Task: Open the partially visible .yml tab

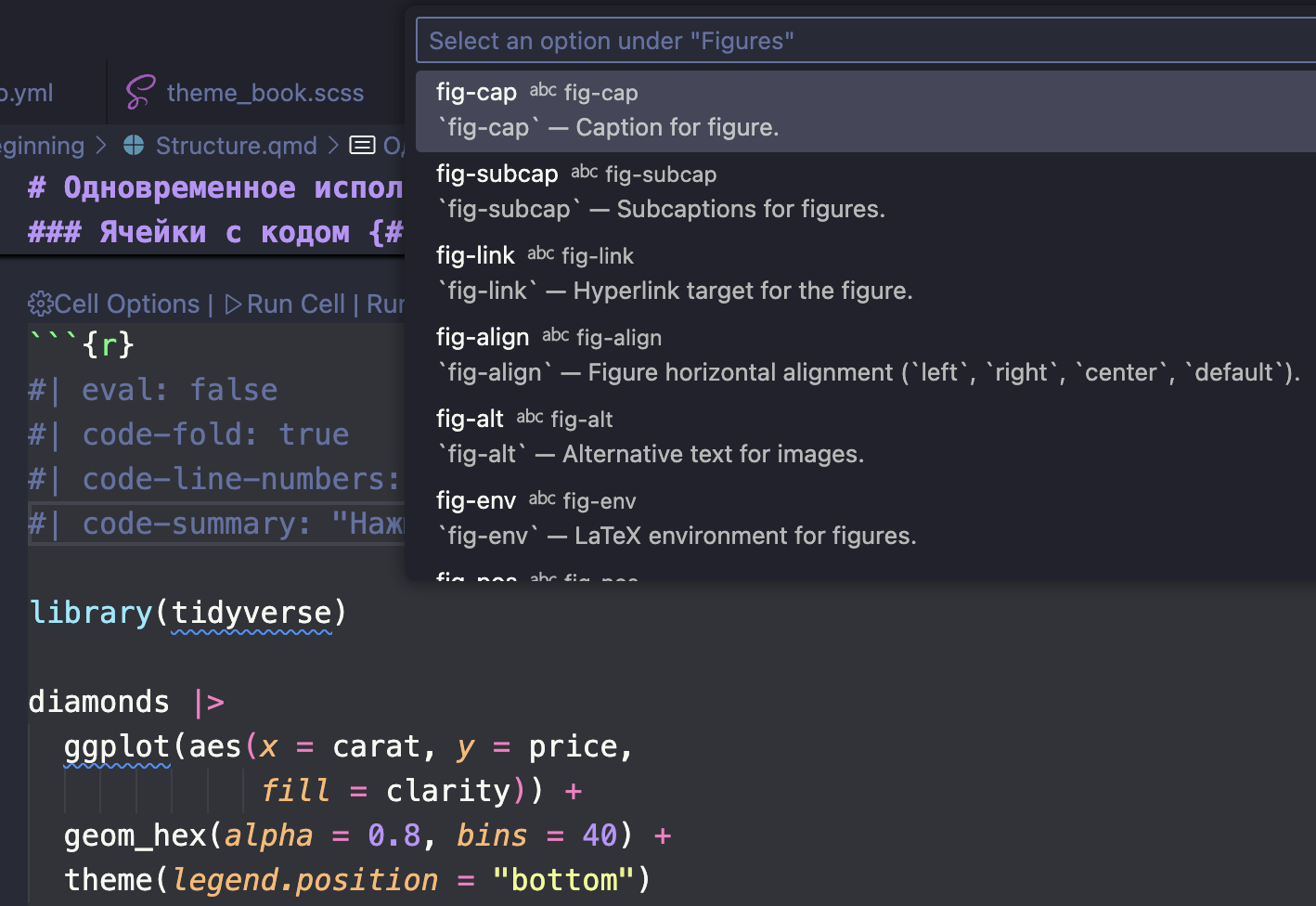Action: pyautogui.click(x=28, y=93)
